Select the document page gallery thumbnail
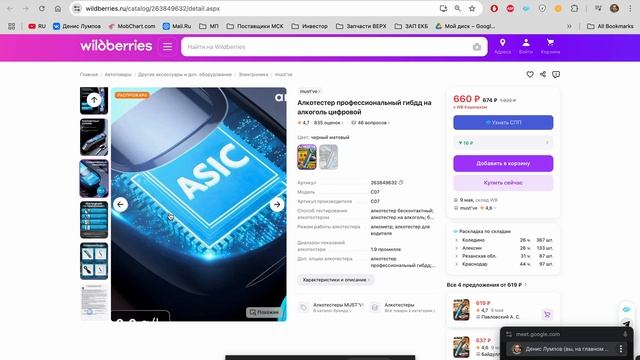This screenshot has height=360, width=640. 94,302
